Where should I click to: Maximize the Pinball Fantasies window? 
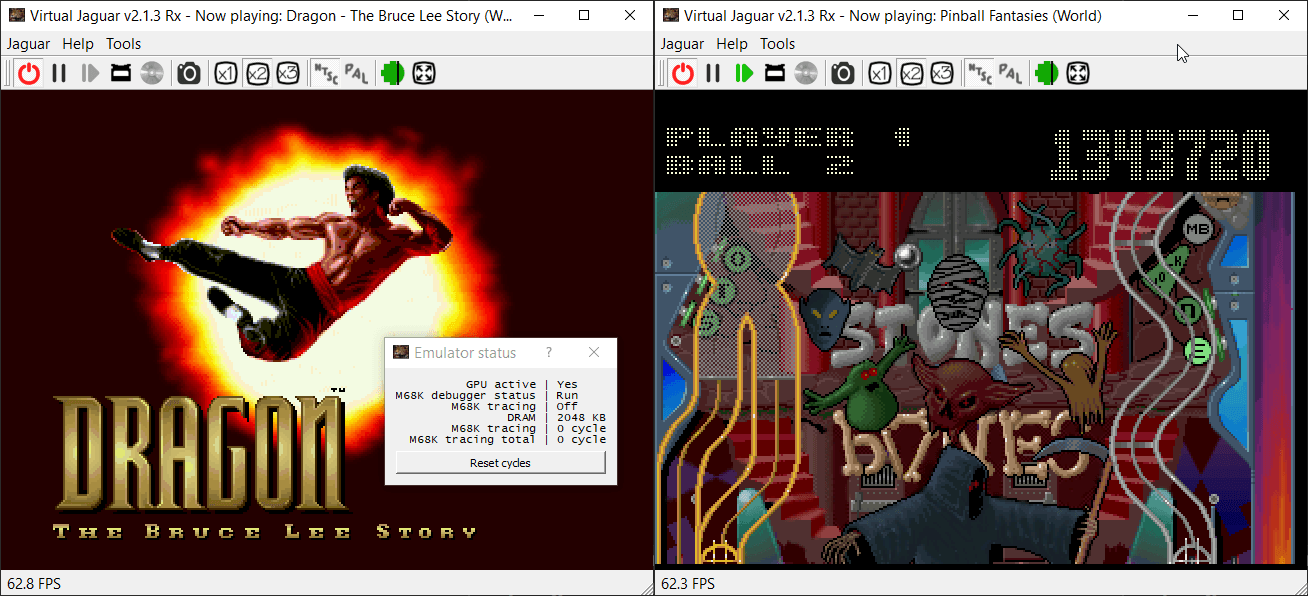(x=1238, y=16)
